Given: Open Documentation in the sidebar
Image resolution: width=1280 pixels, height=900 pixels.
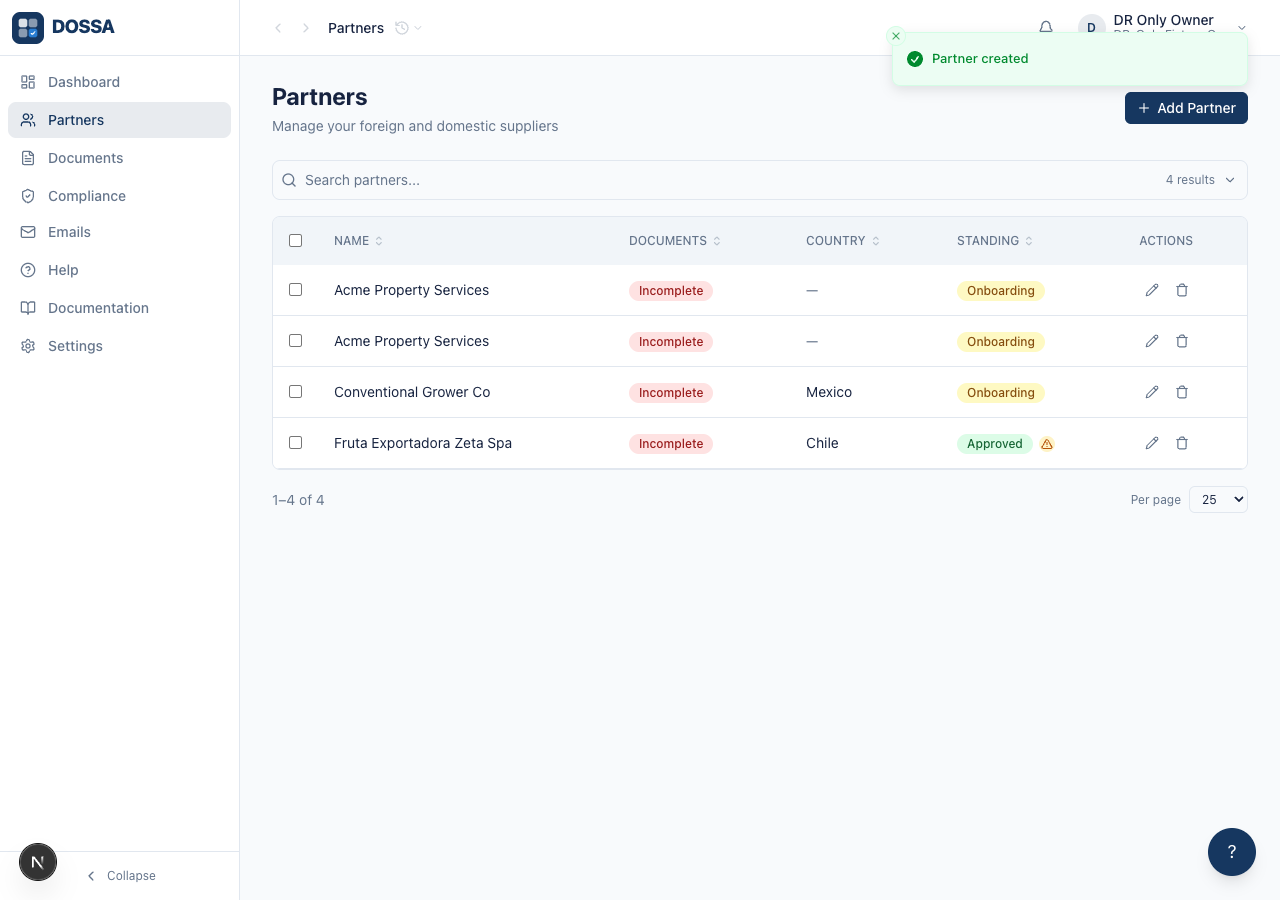Looking at the screenshot, I should [119, 308].
